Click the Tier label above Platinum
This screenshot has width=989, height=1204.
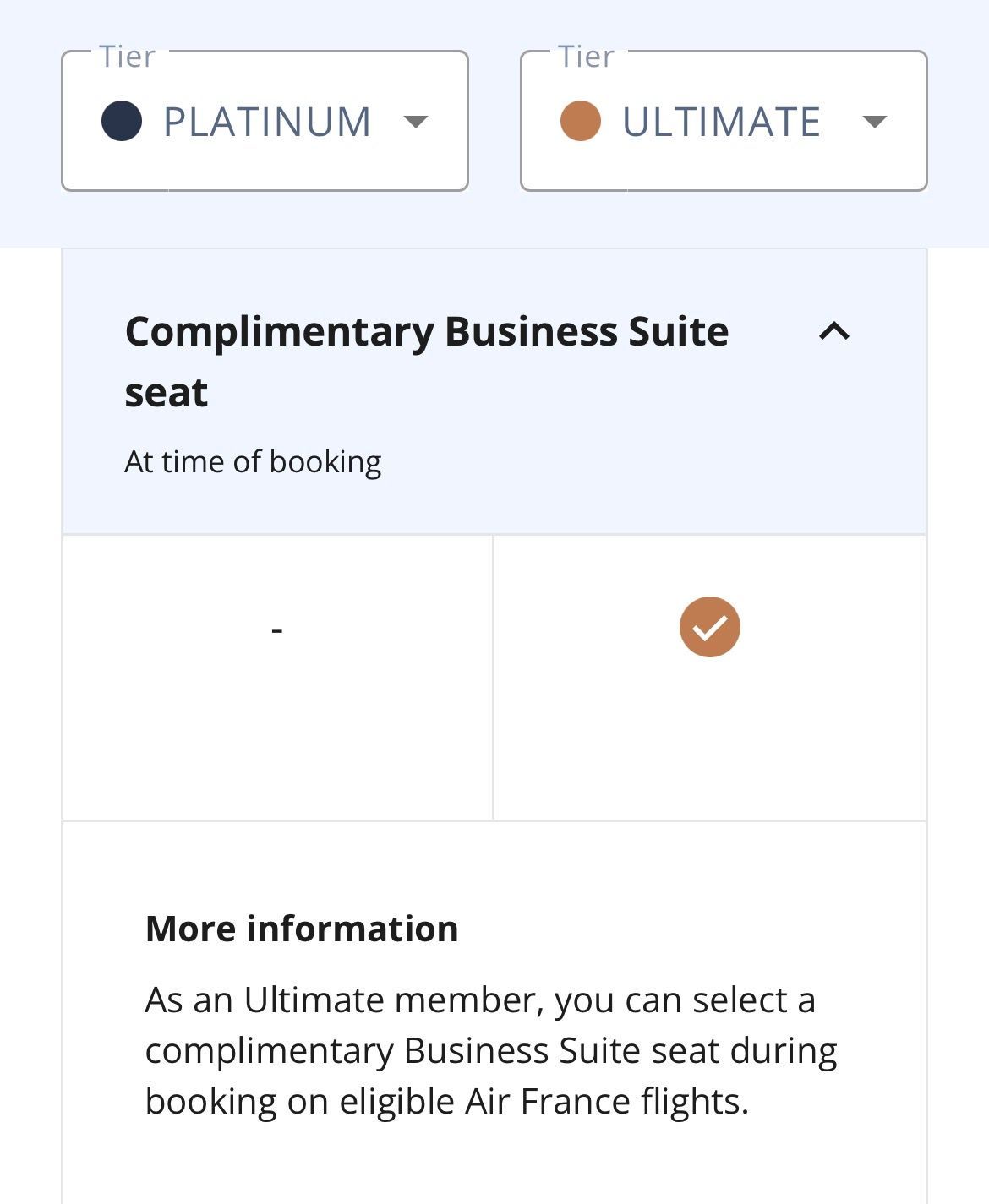tap(128, 57)
